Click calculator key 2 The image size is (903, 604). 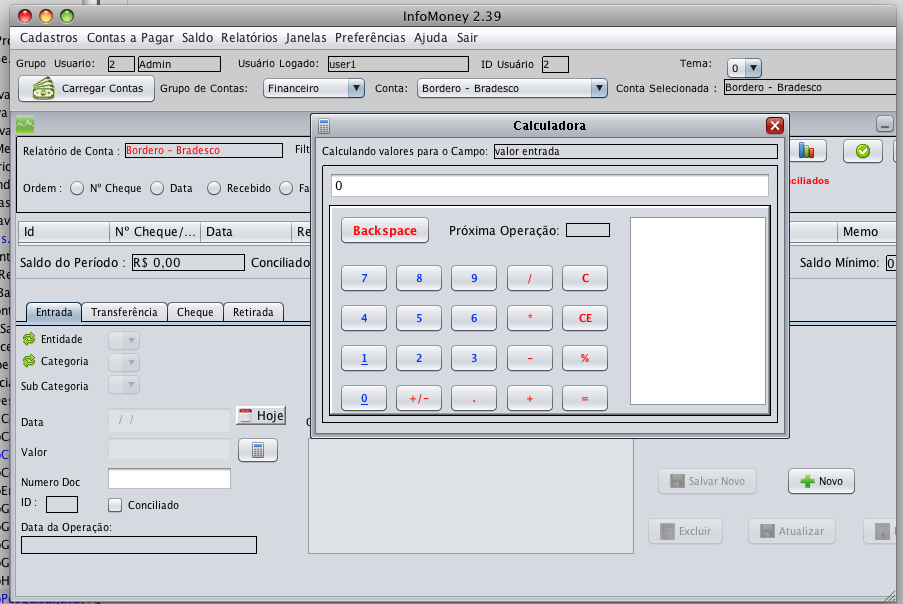[419, 358]
